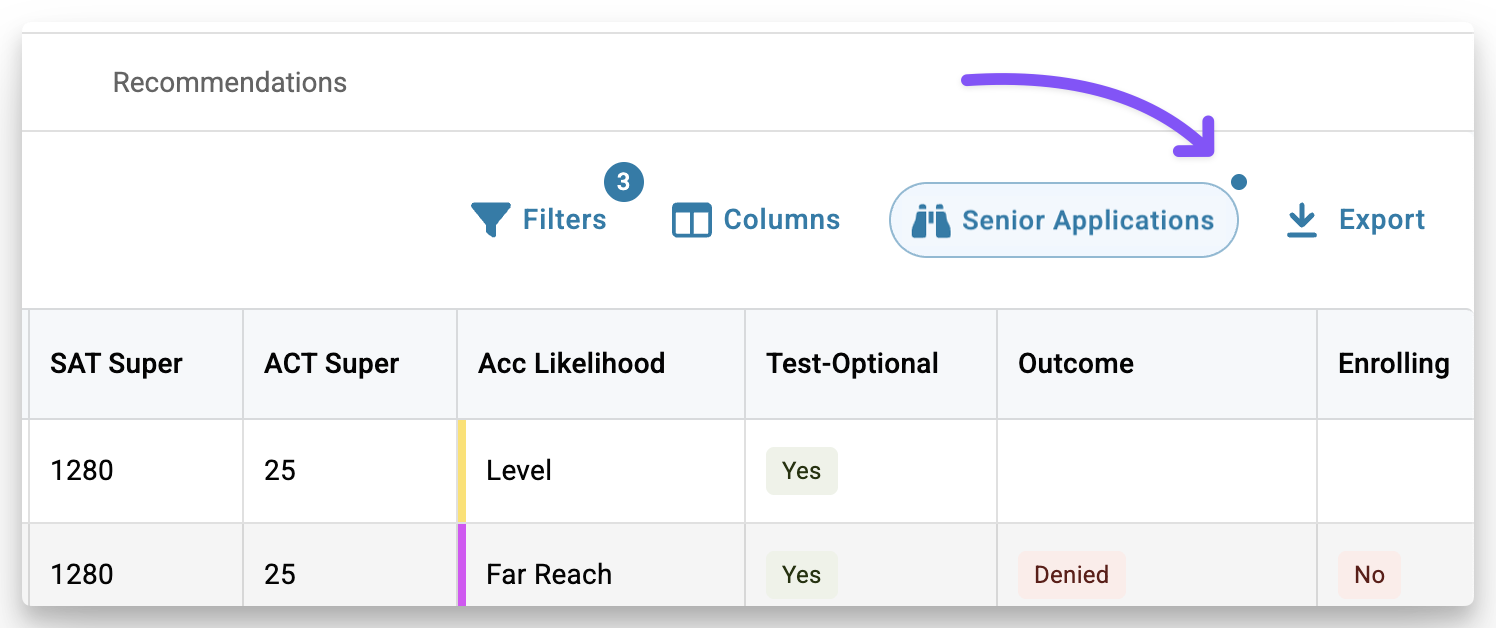Click the blue notification dot near Senior Applications
1496x628 pixels.
pos(1239,182)
